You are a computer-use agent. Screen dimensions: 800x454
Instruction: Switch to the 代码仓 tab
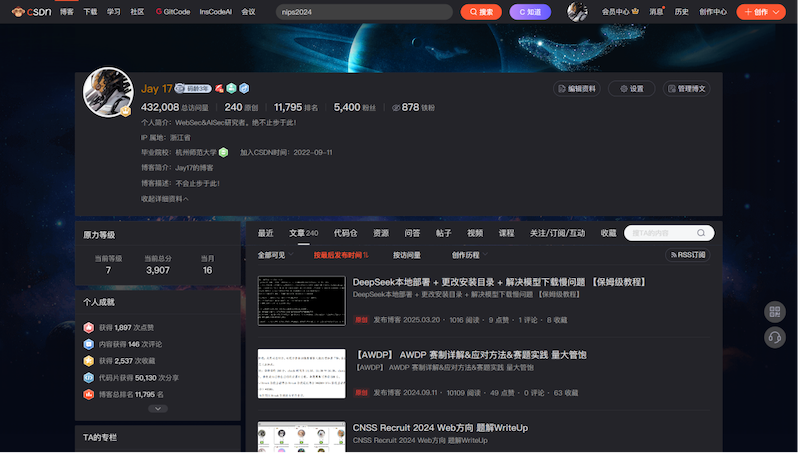point(346,233)
